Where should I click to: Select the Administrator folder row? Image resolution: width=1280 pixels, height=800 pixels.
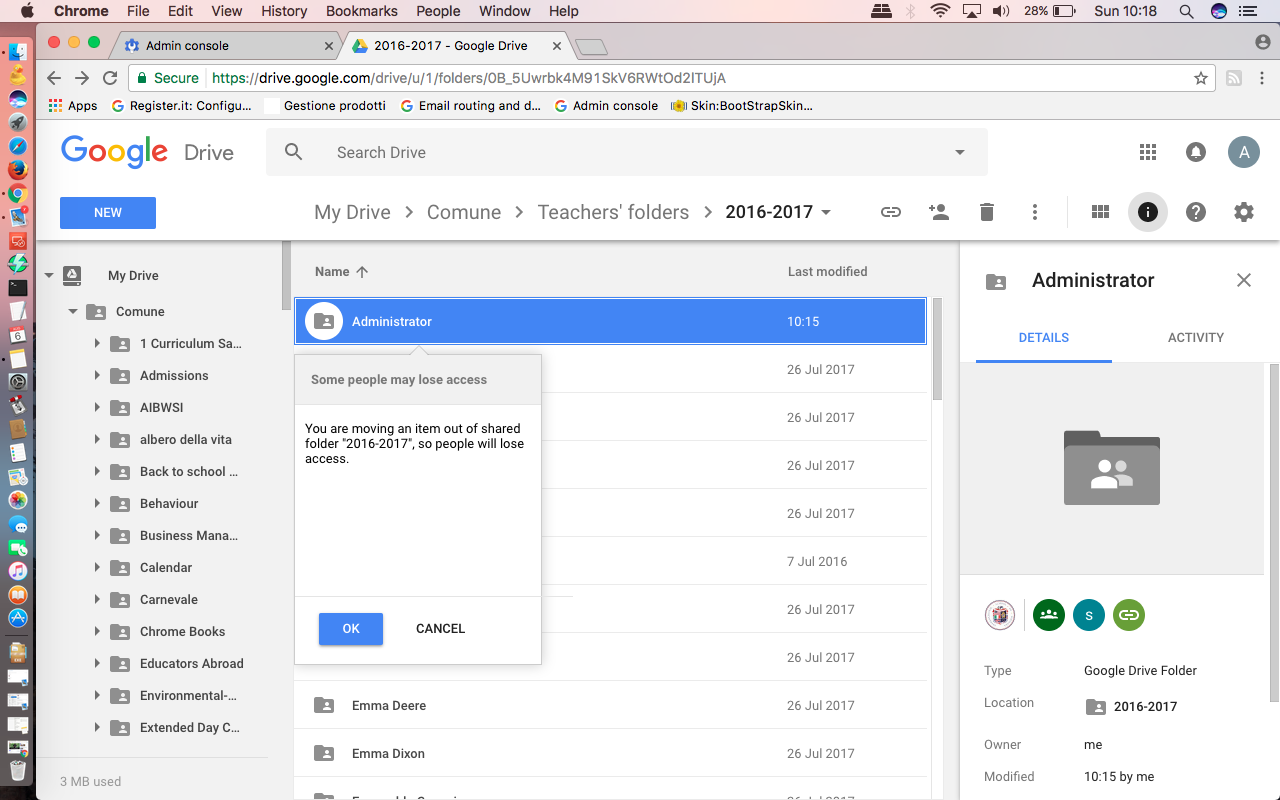click(611, 321)
